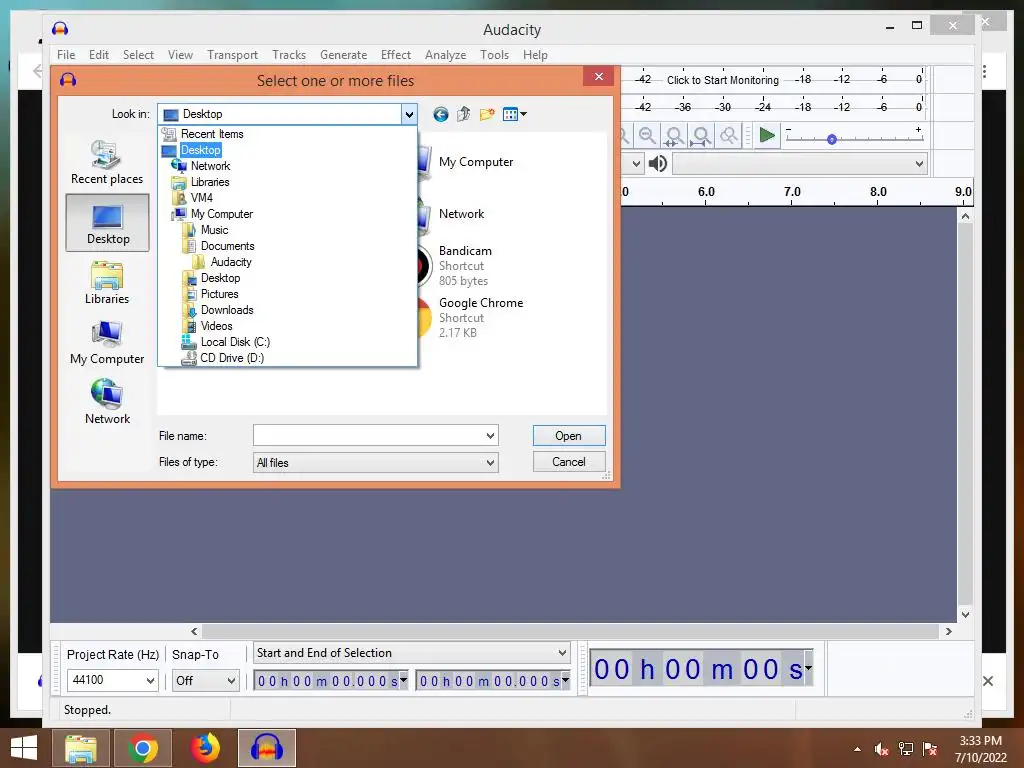The image size is (1024, 768).
Task: Open the Analyze menu
Action: pyautogui.click(x=445, y=55)
